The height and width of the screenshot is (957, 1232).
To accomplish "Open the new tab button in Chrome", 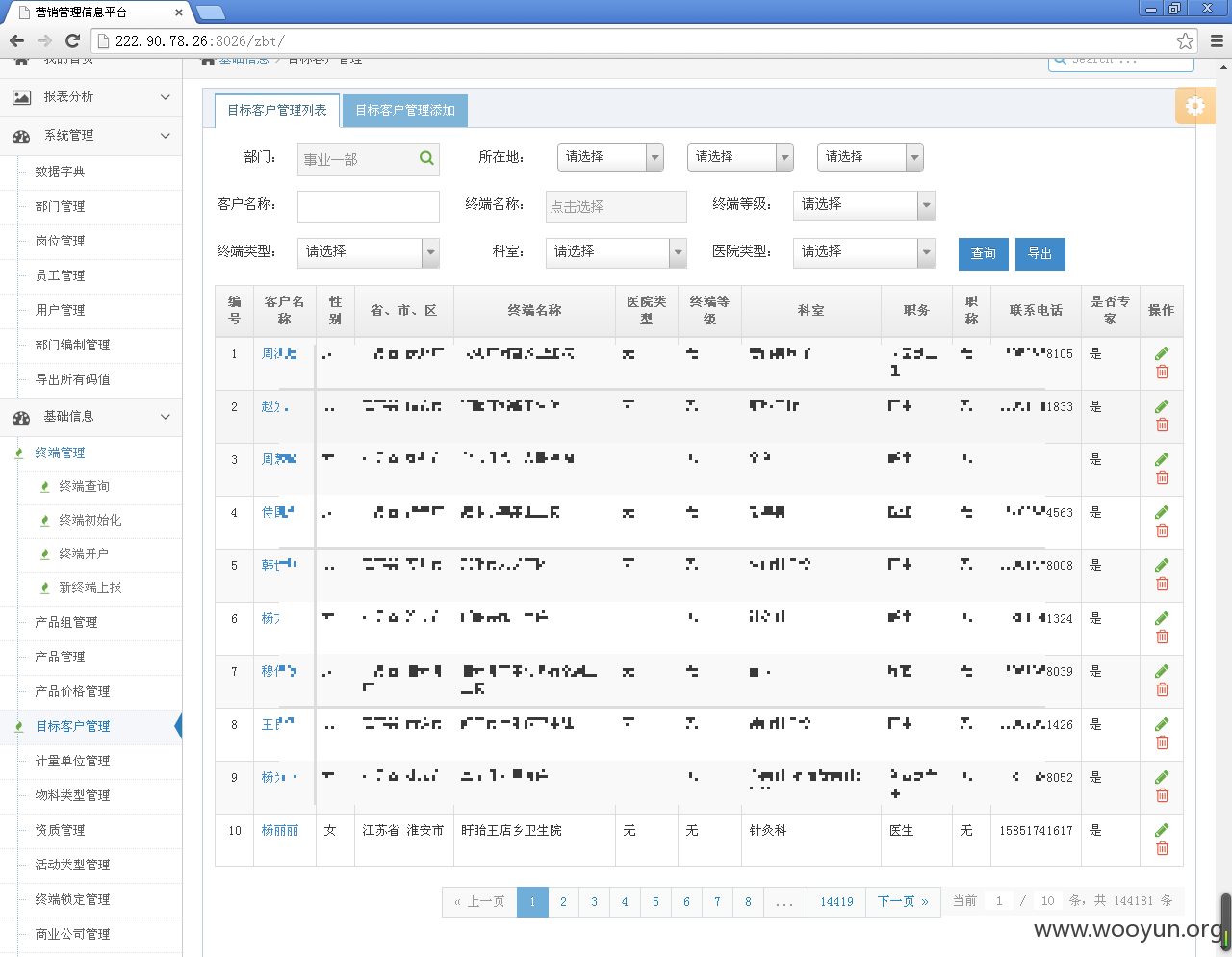I will point(209,13).
